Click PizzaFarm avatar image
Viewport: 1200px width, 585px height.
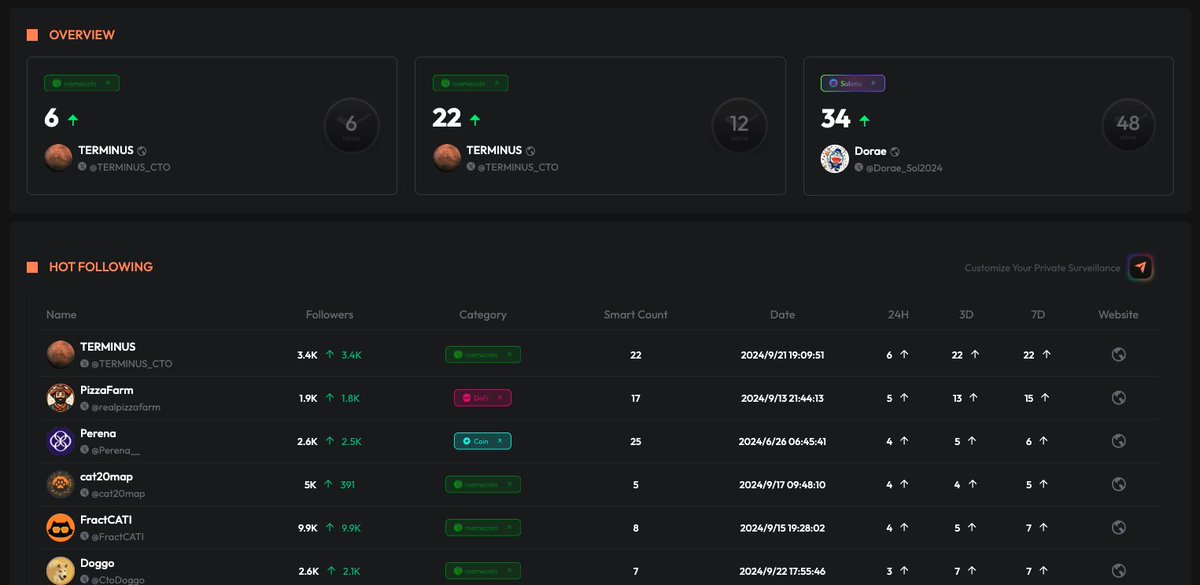tap(61, 397)
